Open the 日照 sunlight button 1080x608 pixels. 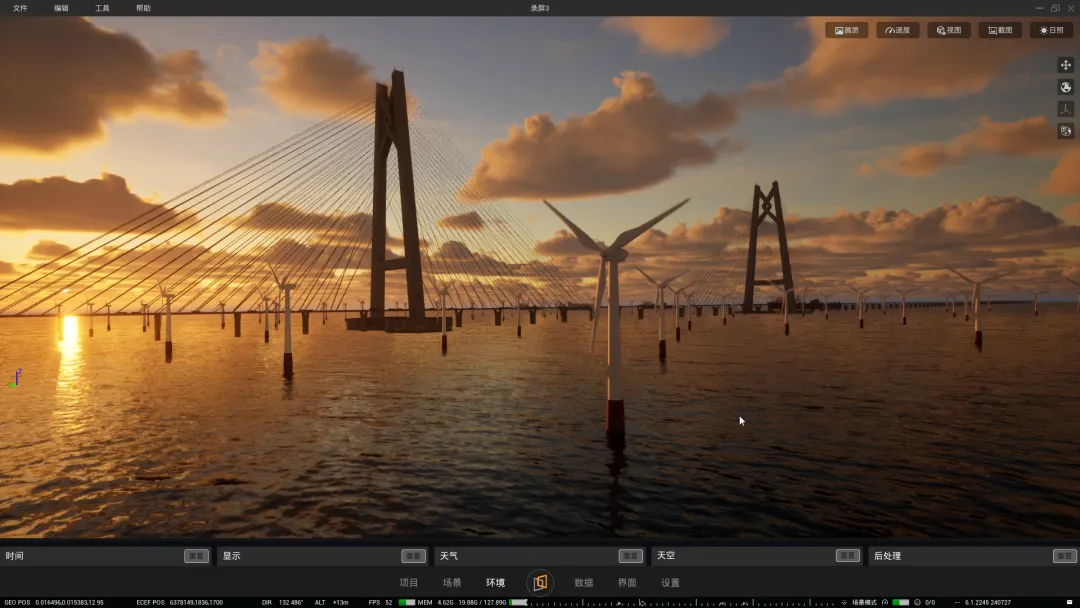point(1051,30)
